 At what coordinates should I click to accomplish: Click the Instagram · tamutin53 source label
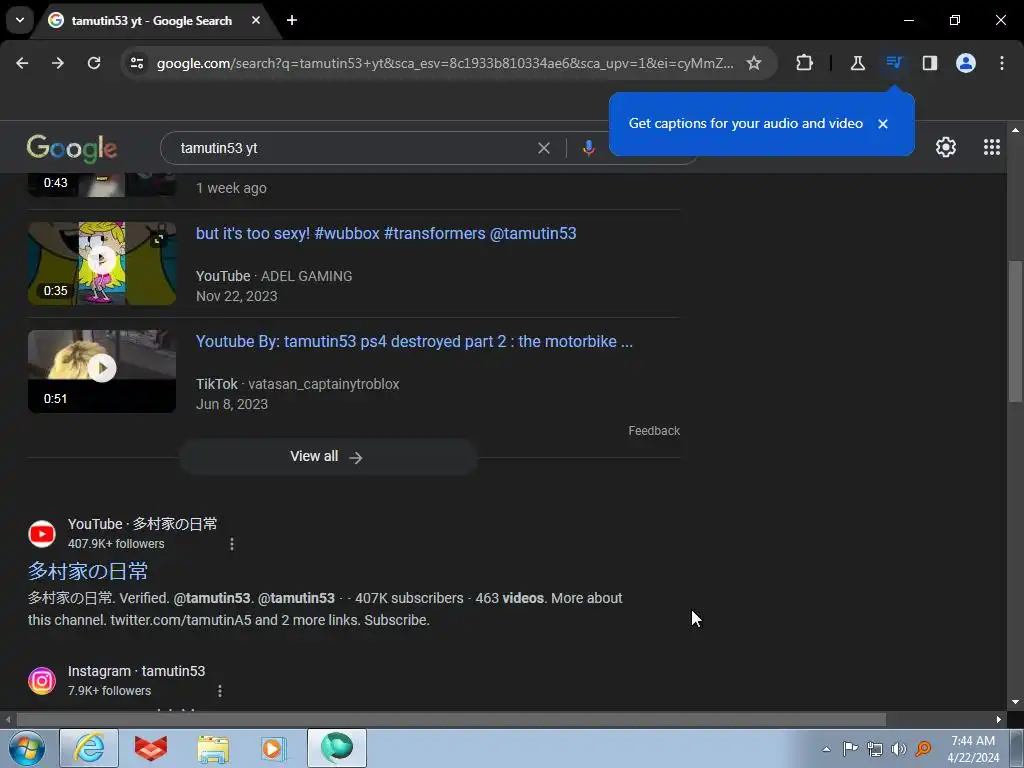pos(136,671)
